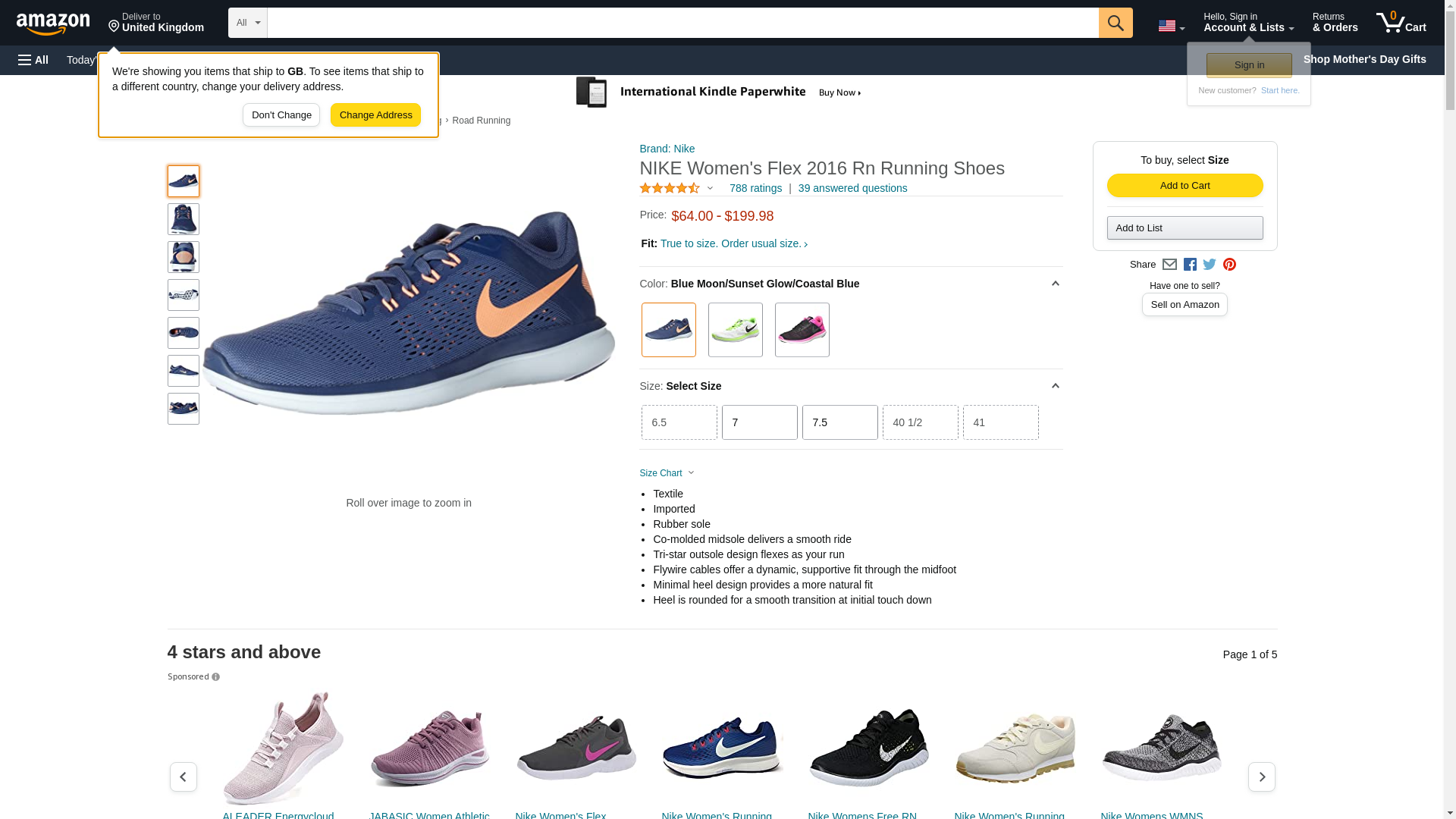The width and height of the screenshot is (1456, 819).
Task: Select size 6.5 option
Action: pos(679,422)
